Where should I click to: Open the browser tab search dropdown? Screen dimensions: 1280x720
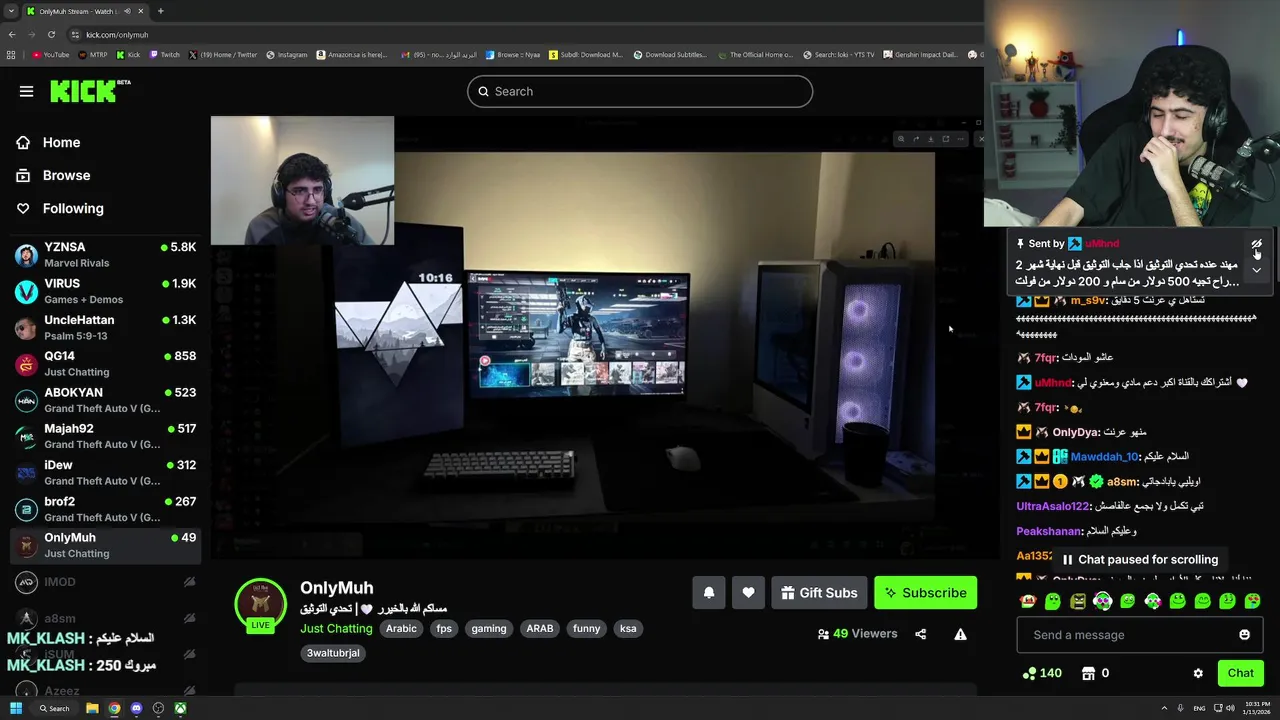(11, 11)
